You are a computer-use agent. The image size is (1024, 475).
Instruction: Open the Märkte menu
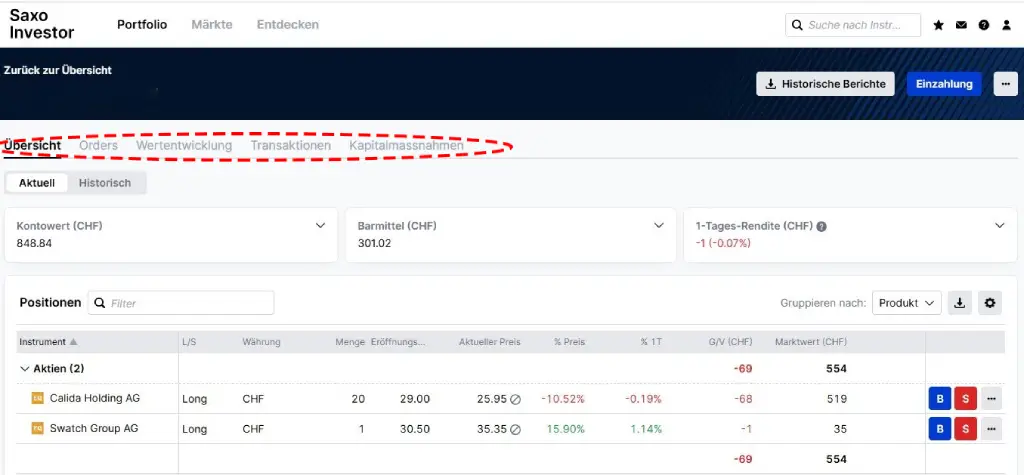click(x=212, y=25)
